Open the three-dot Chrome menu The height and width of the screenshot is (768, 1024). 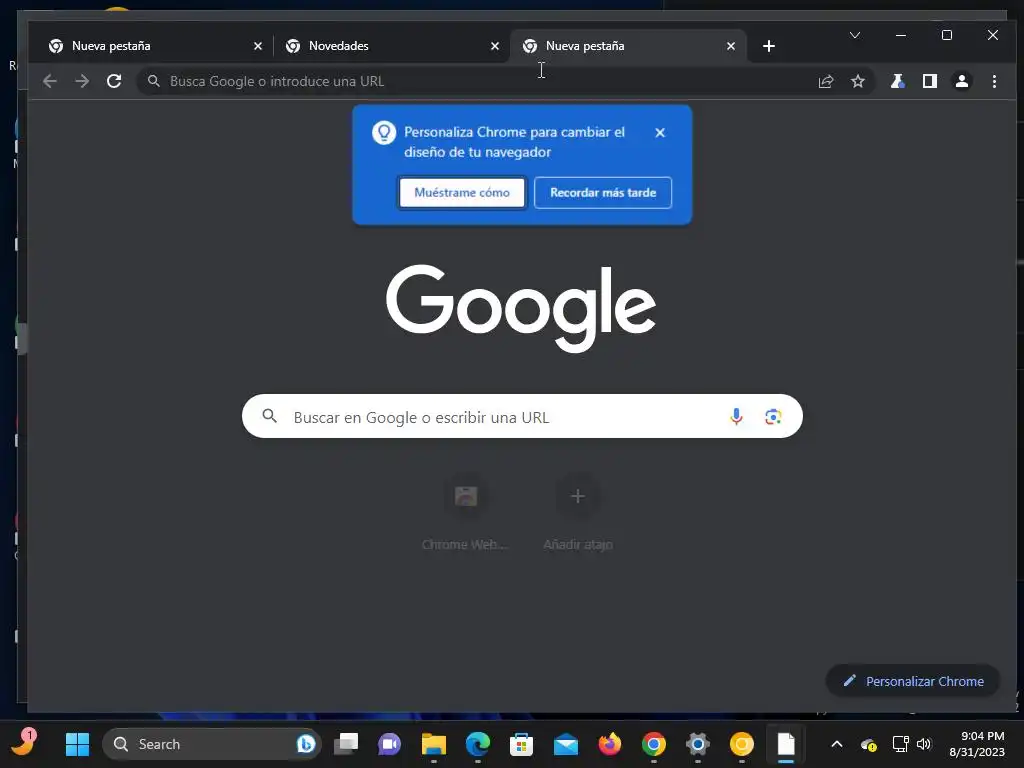point(994,81)
